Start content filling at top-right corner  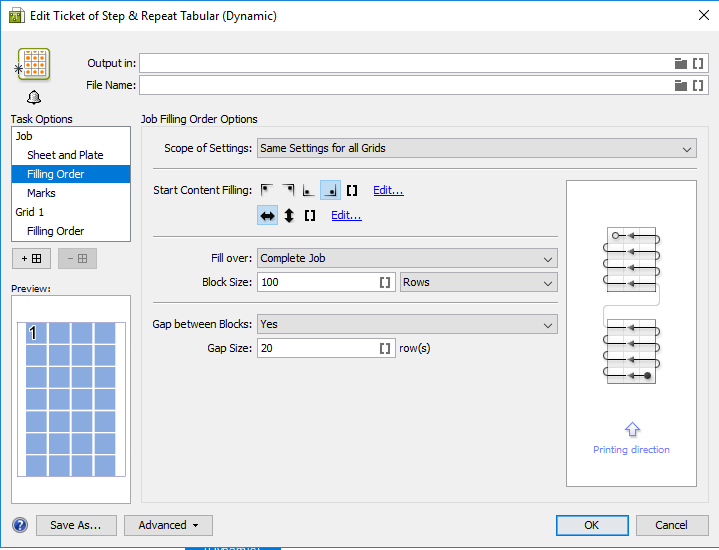point(288,190)
